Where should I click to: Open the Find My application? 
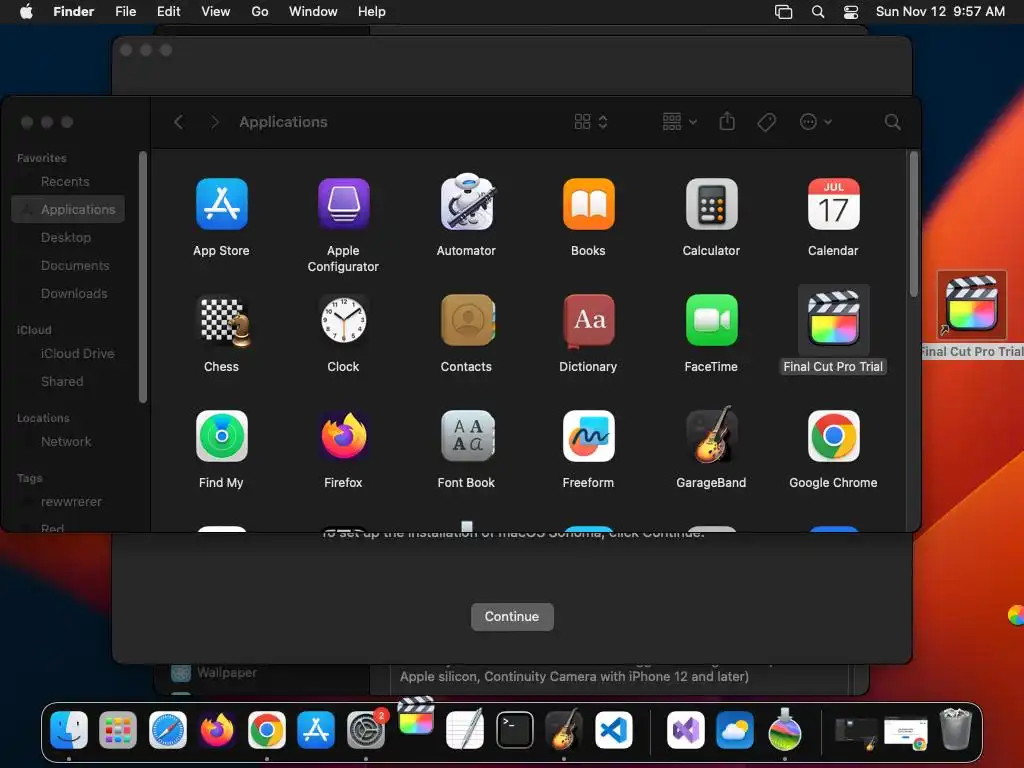tap(221, 436)
